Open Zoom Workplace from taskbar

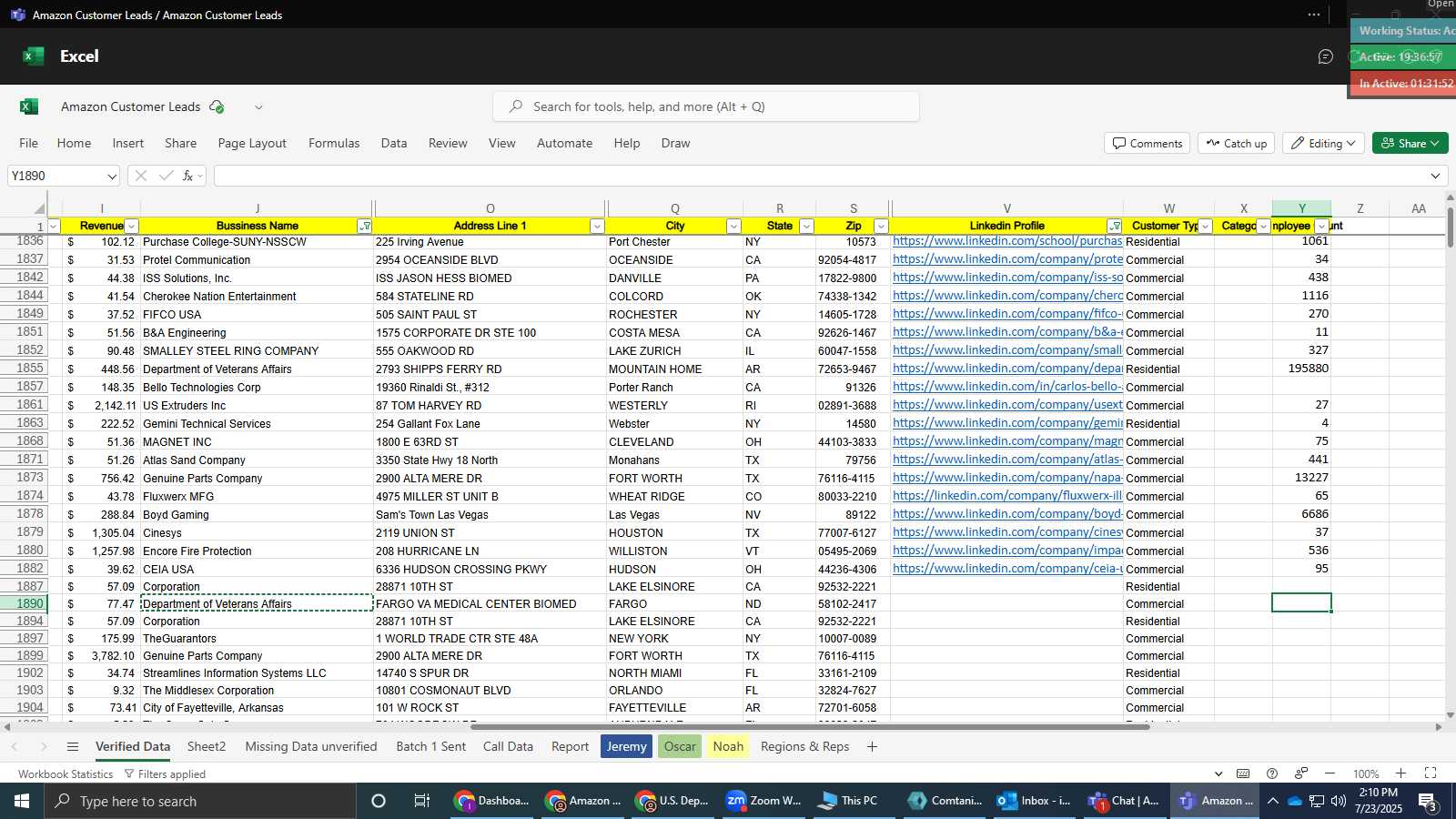[x=764, y=801]
